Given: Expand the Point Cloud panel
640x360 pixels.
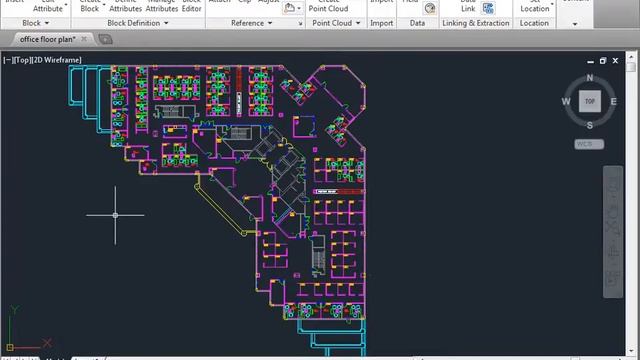Looking at the screenshot, I should tap(336, 23).
